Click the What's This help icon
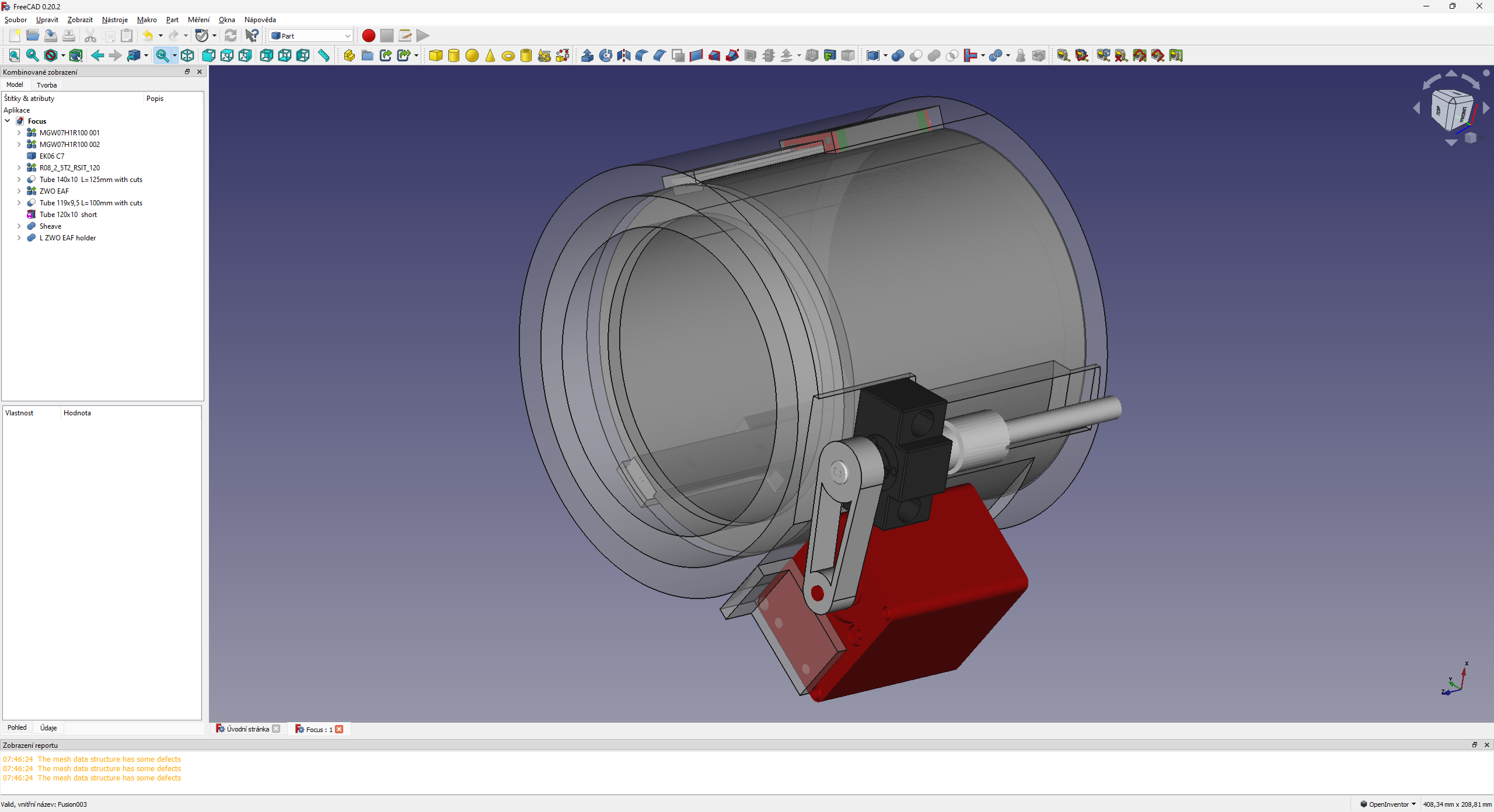The image size is (1494, 812). (252, 36)
